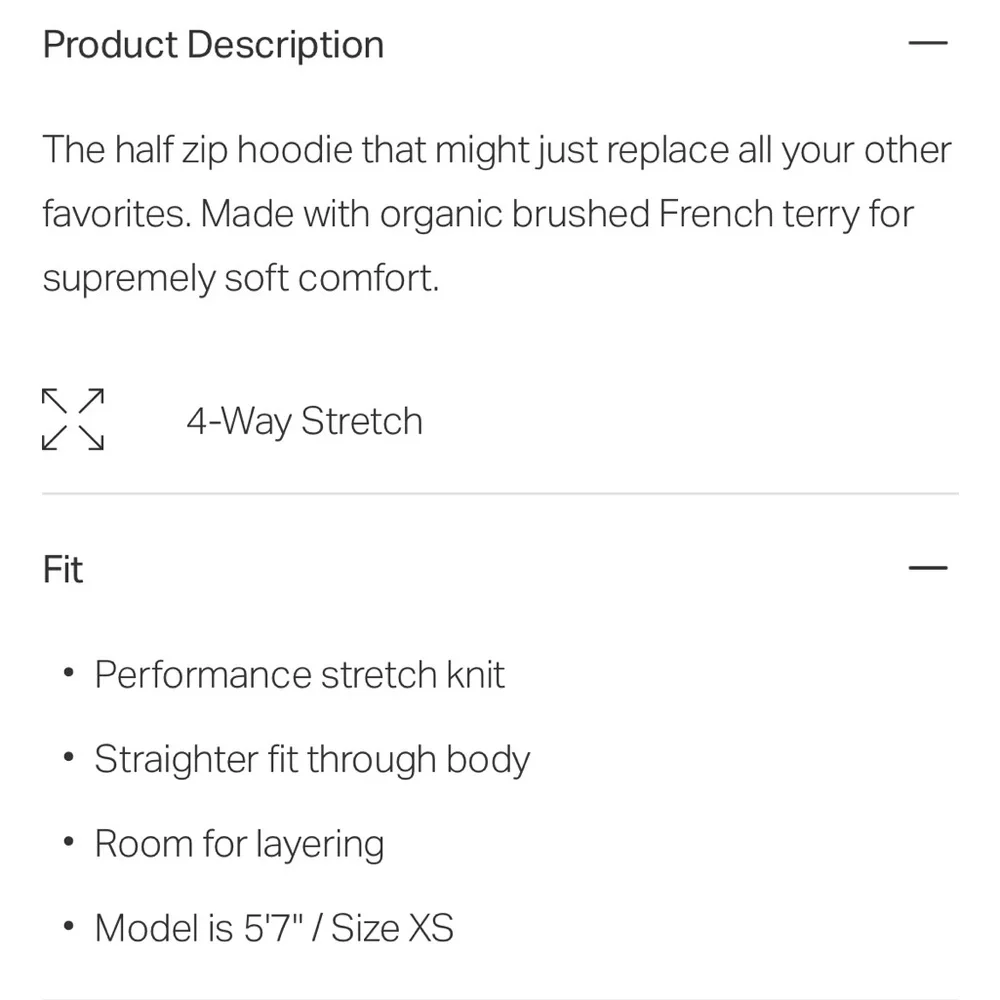Click the 'Performance stretch knit' bullet item
Viewport: 1000px width, 1000px height.
(299, 675)
